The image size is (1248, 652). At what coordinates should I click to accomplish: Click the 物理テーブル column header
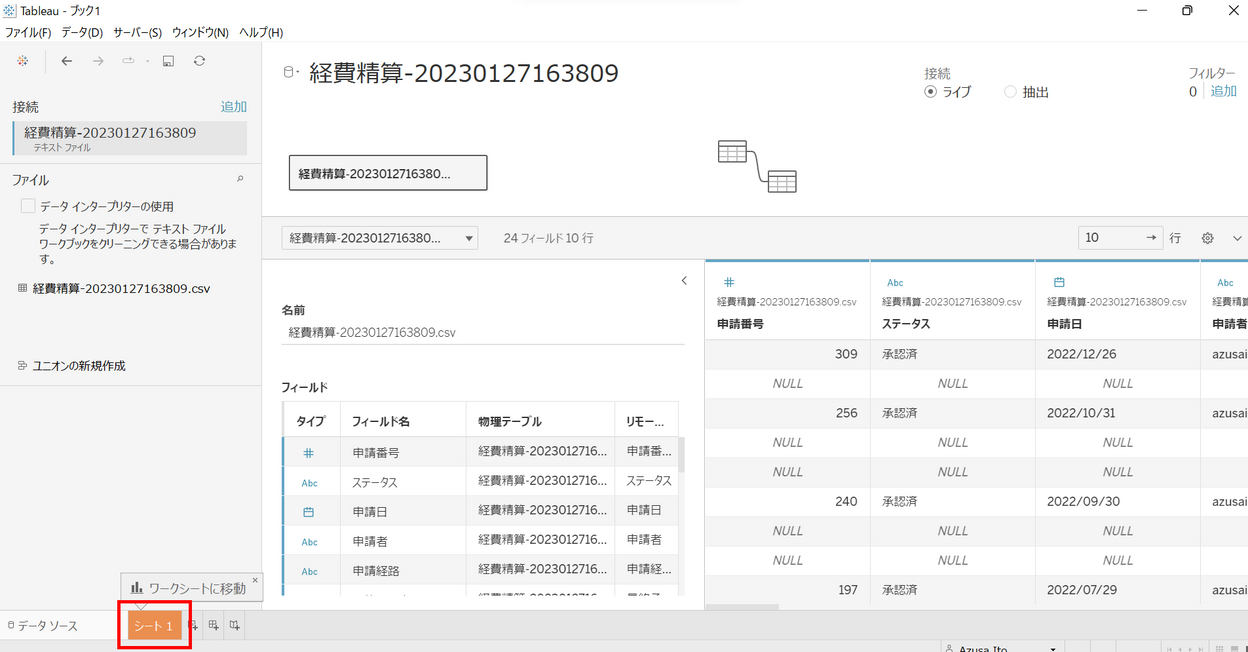pyautogui.click(x=540, y=421)
